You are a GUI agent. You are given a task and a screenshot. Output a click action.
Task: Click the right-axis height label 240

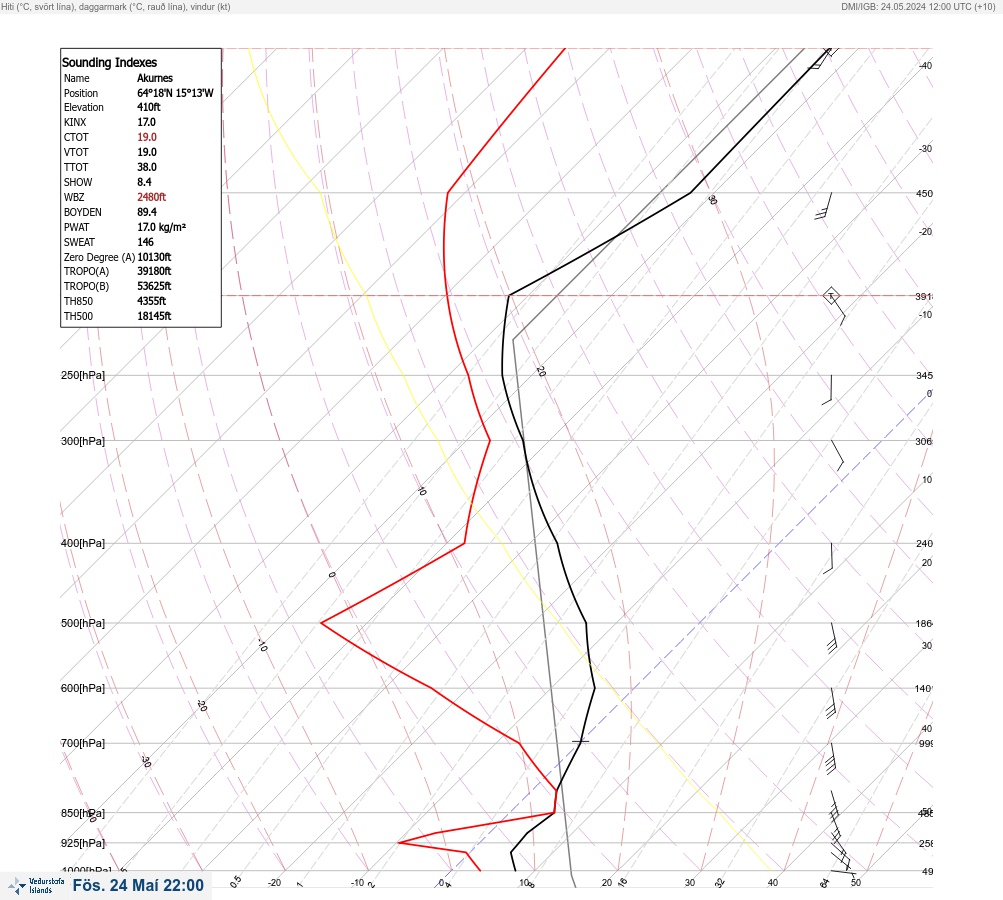point(924,544)
